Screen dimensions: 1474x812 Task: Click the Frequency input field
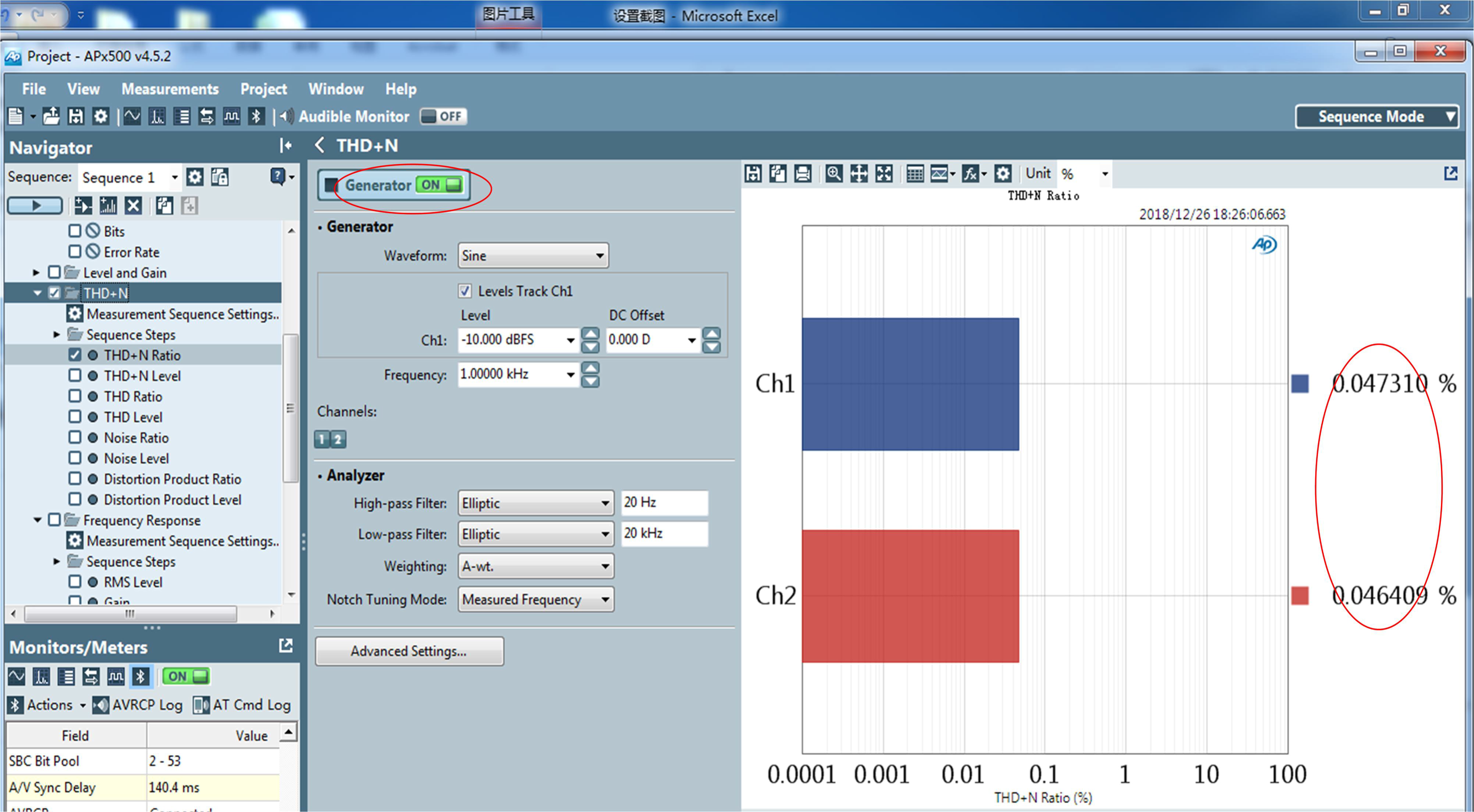pyautogui.click(x=511, y=374)
